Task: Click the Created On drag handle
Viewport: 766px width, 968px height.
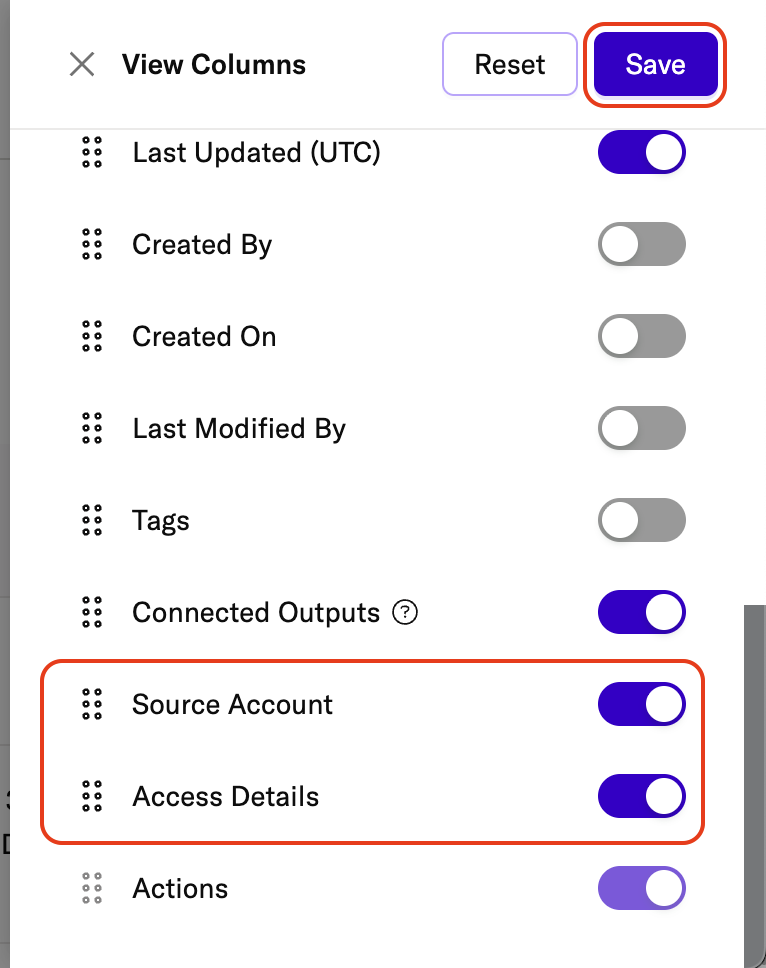Action: point(92,337)
